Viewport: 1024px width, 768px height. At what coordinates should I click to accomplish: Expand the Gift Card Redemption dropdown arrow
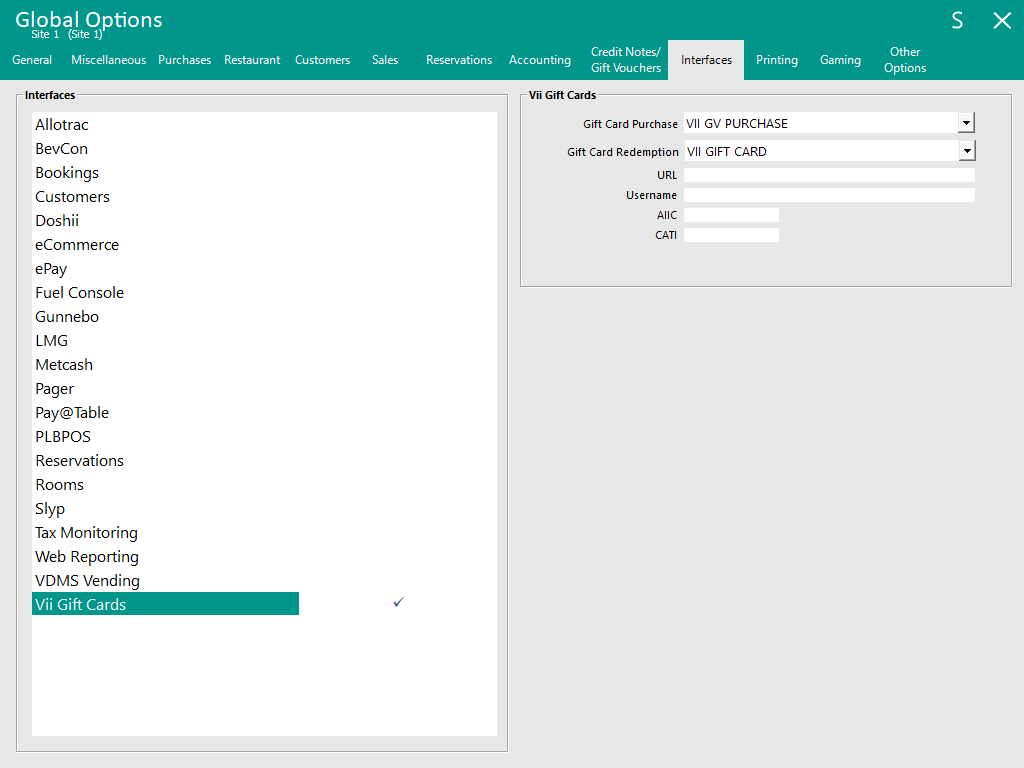[x=966, y=151]
